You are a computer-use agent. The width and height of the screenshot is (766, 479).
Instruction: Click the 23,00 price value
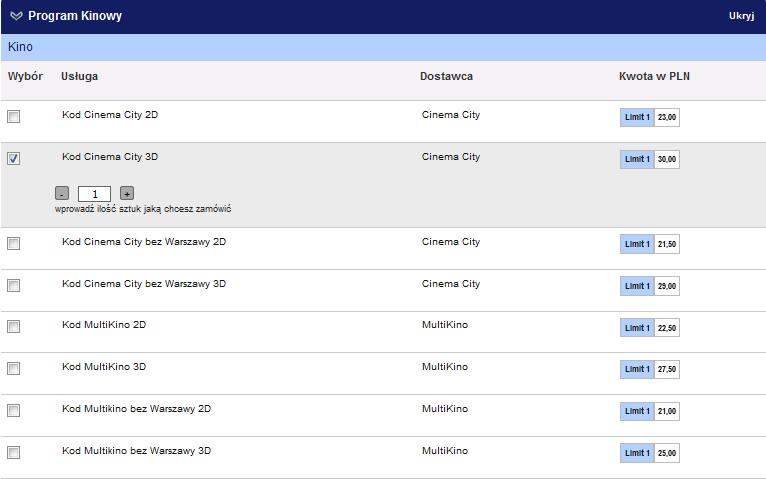tap(667, 117)
